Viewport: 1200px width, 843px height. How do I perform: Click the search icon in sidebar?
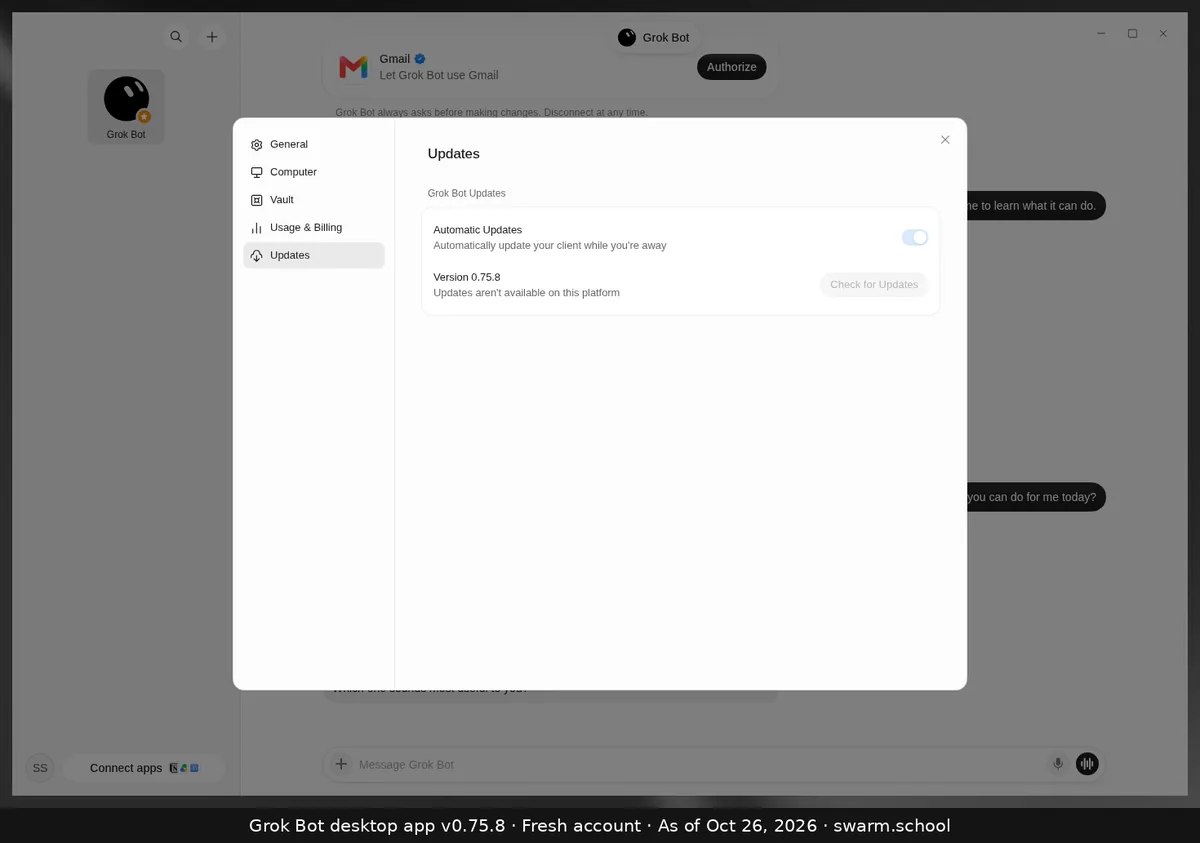point(176,37)
